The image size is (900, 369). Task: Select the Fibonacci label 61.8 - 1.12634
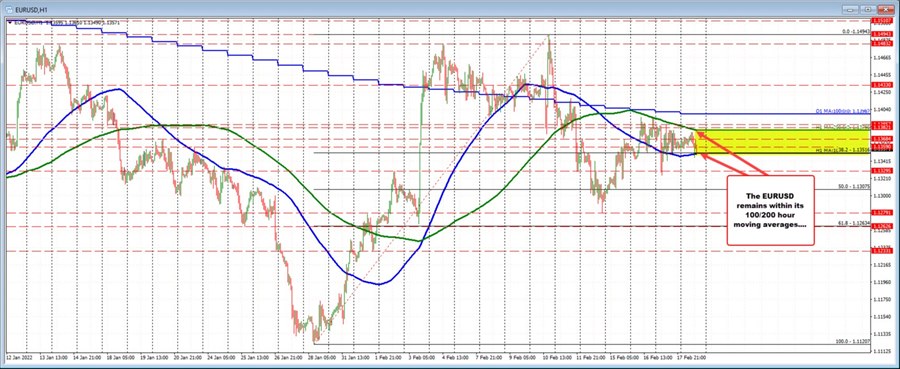pyautogui.click(x=854, y=224)
